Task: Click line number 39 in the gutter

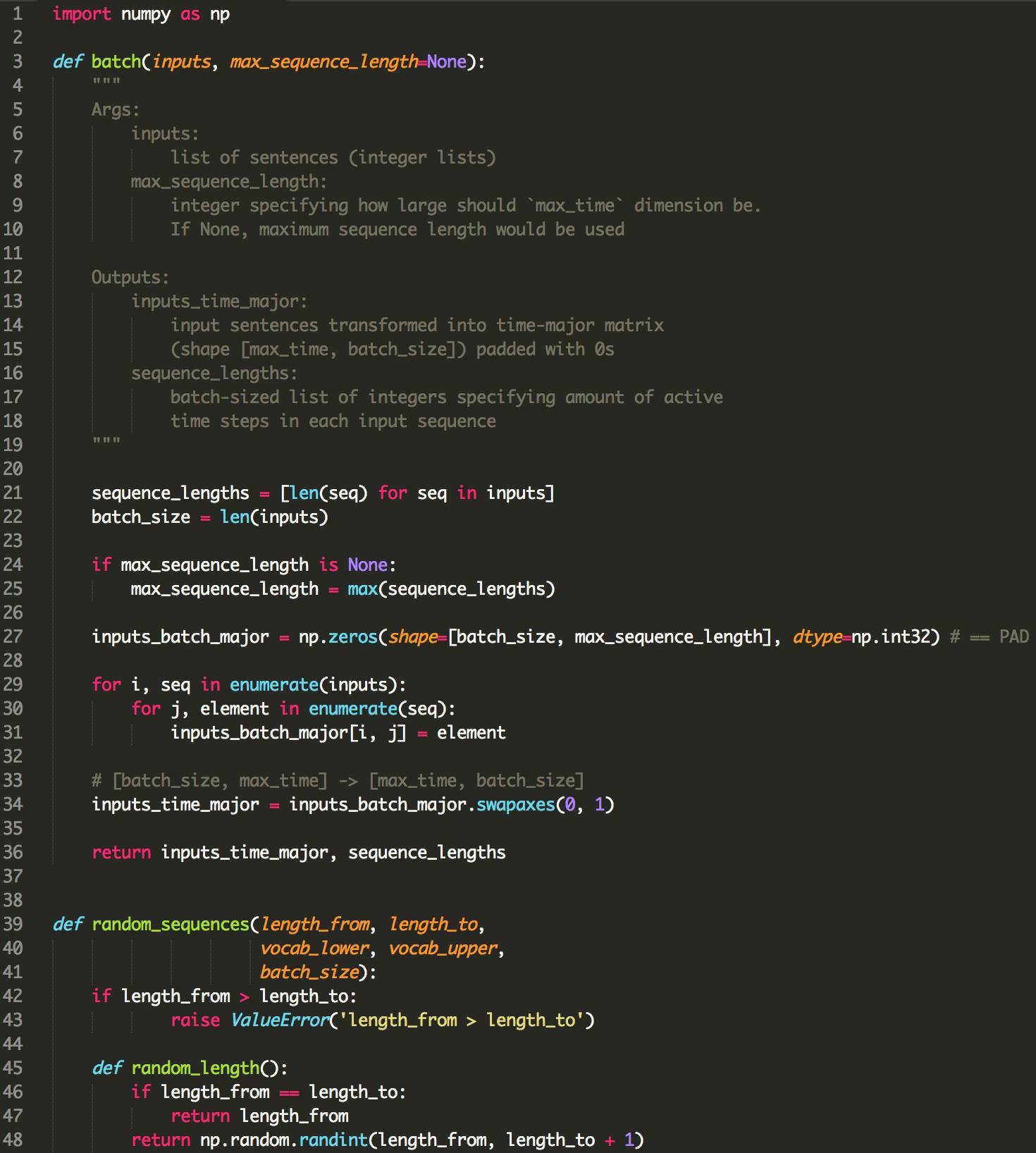Action: click(13, 924)
